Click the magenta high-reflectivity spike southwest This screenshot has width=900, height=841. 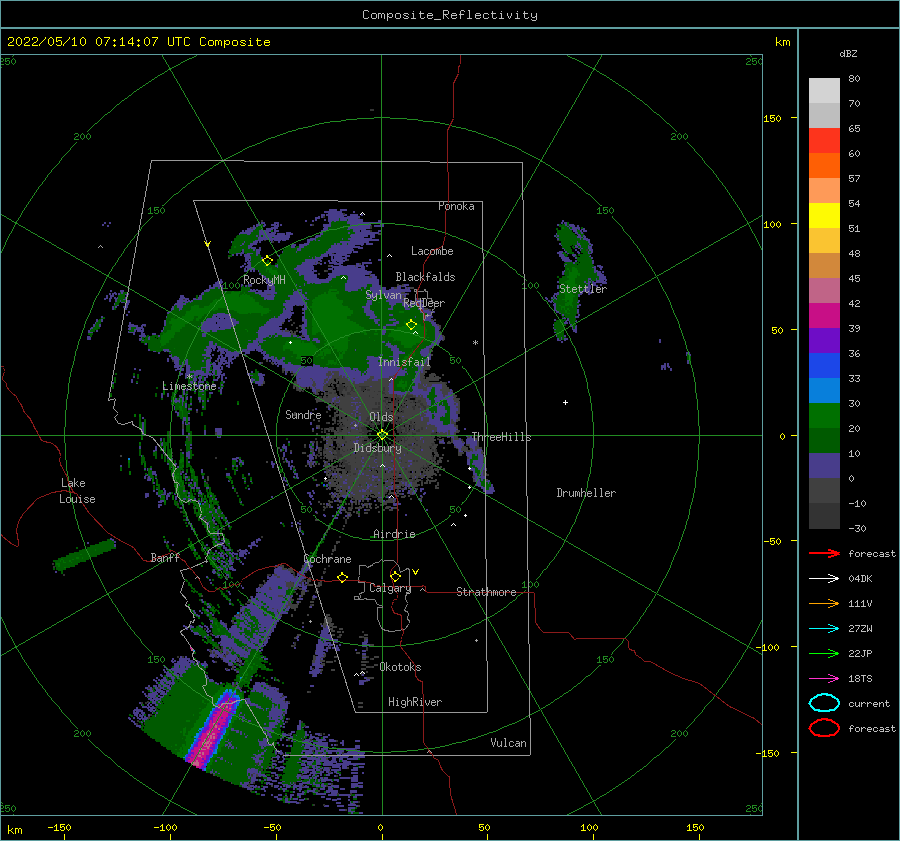pos(211,729)
